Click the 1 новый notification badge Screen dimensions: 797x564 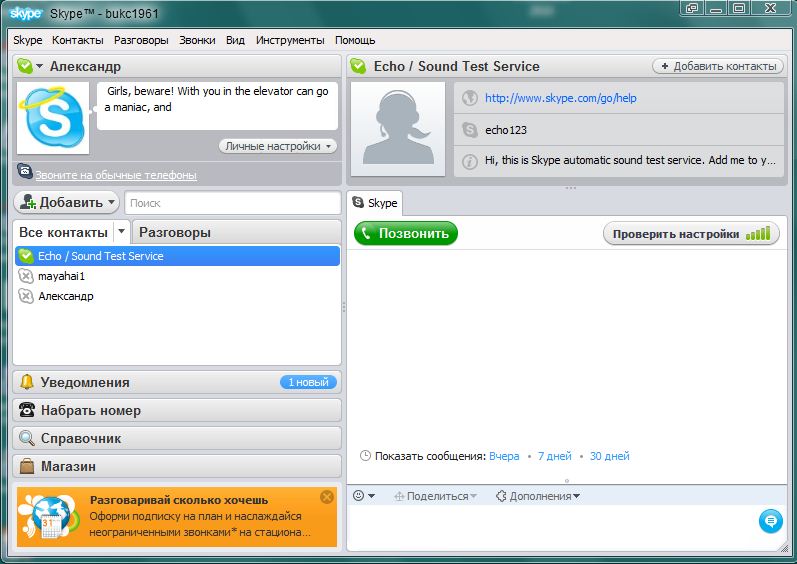(x=308, y=383)
